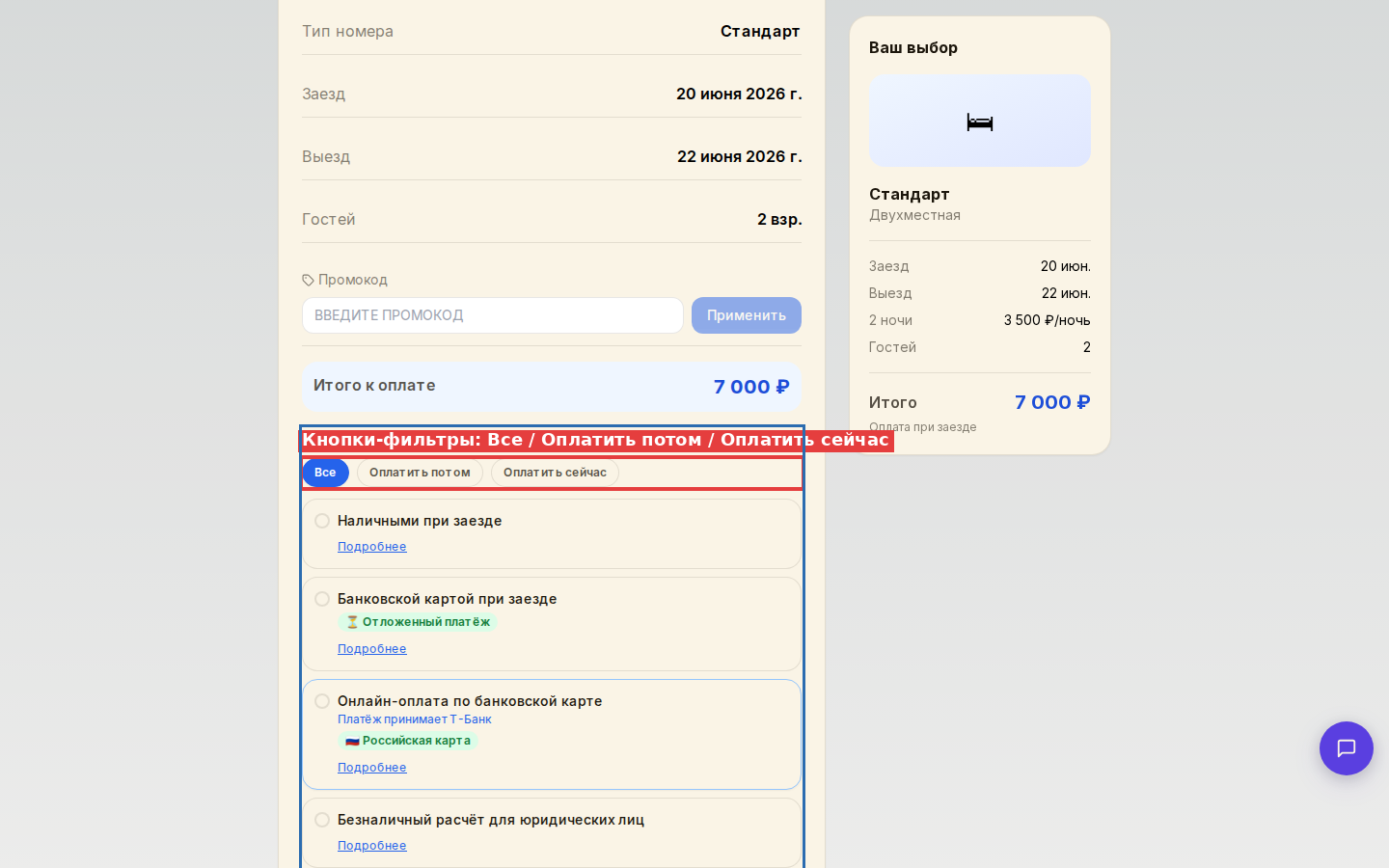This screenshot has width=1389, height=868.
Task: Open the chat widget bubble icon
Action: point(1346,748)
